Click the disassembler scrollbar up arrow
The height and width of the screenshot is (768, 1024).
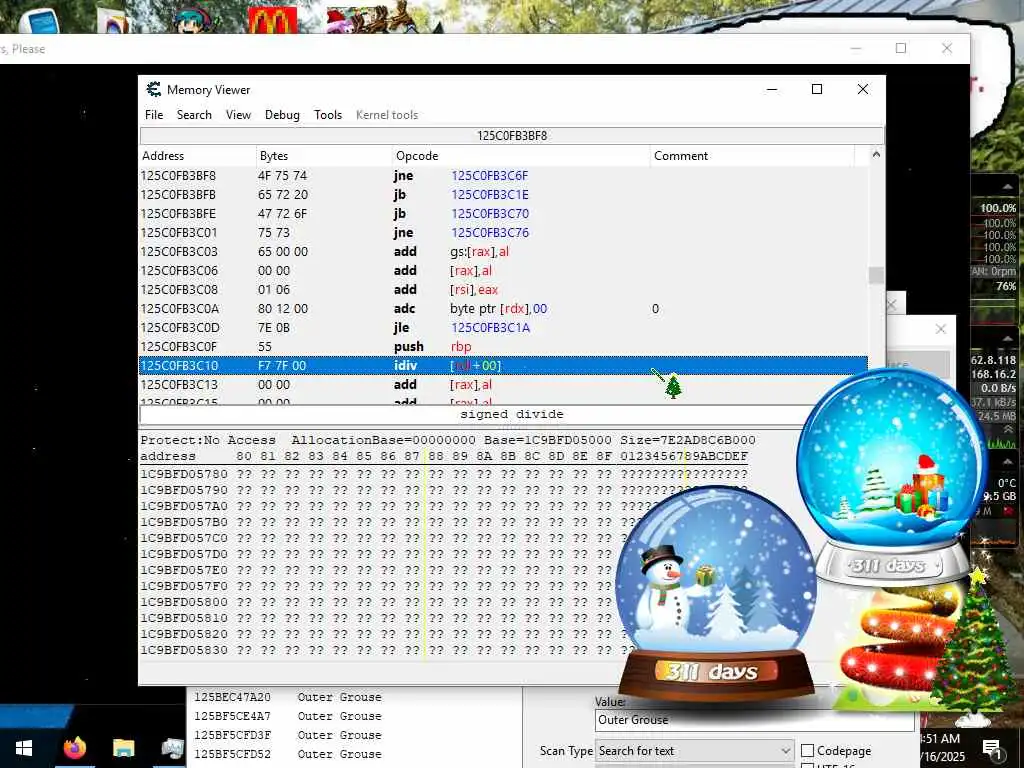876,155
